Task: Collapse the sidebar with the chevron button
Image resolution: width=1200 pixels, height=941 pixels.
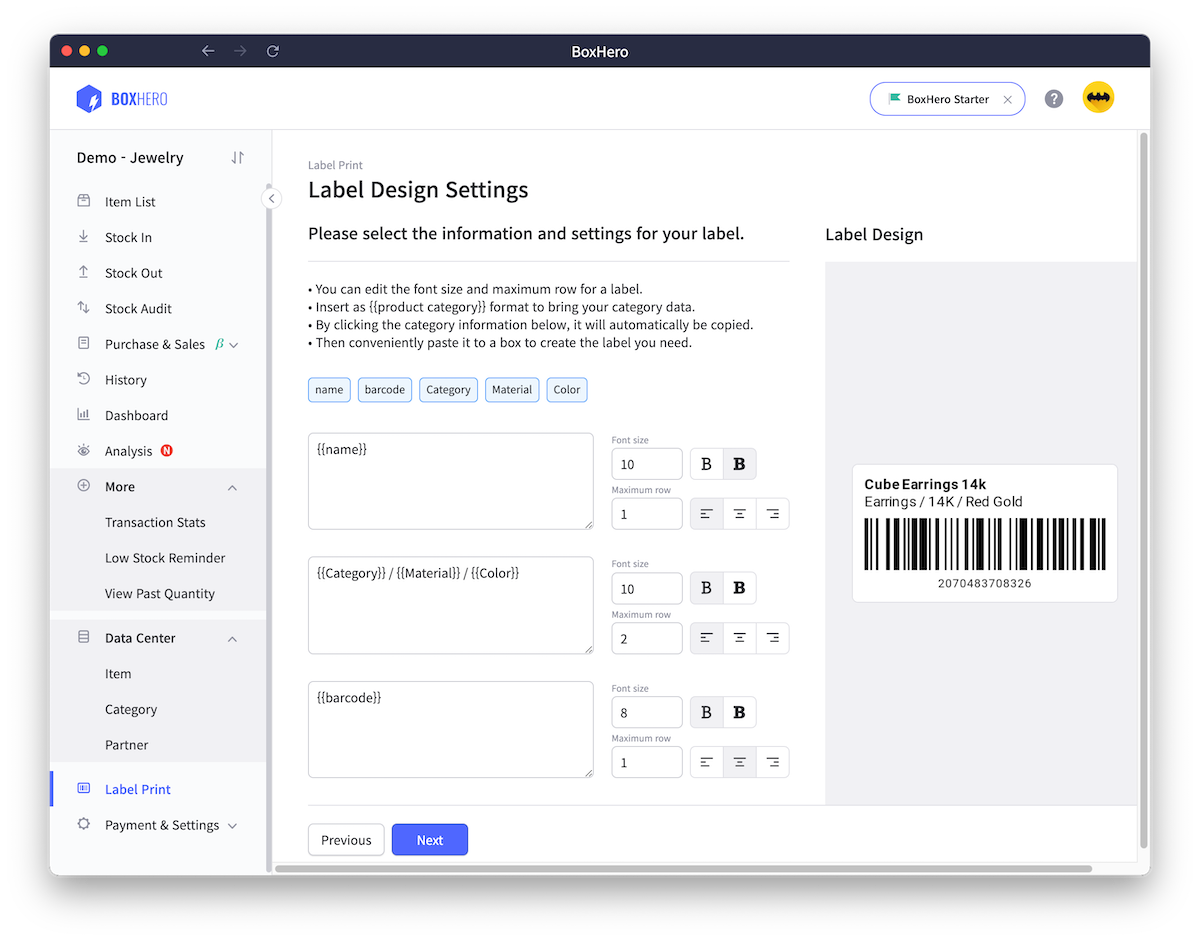Action: [x=271, y=199]
